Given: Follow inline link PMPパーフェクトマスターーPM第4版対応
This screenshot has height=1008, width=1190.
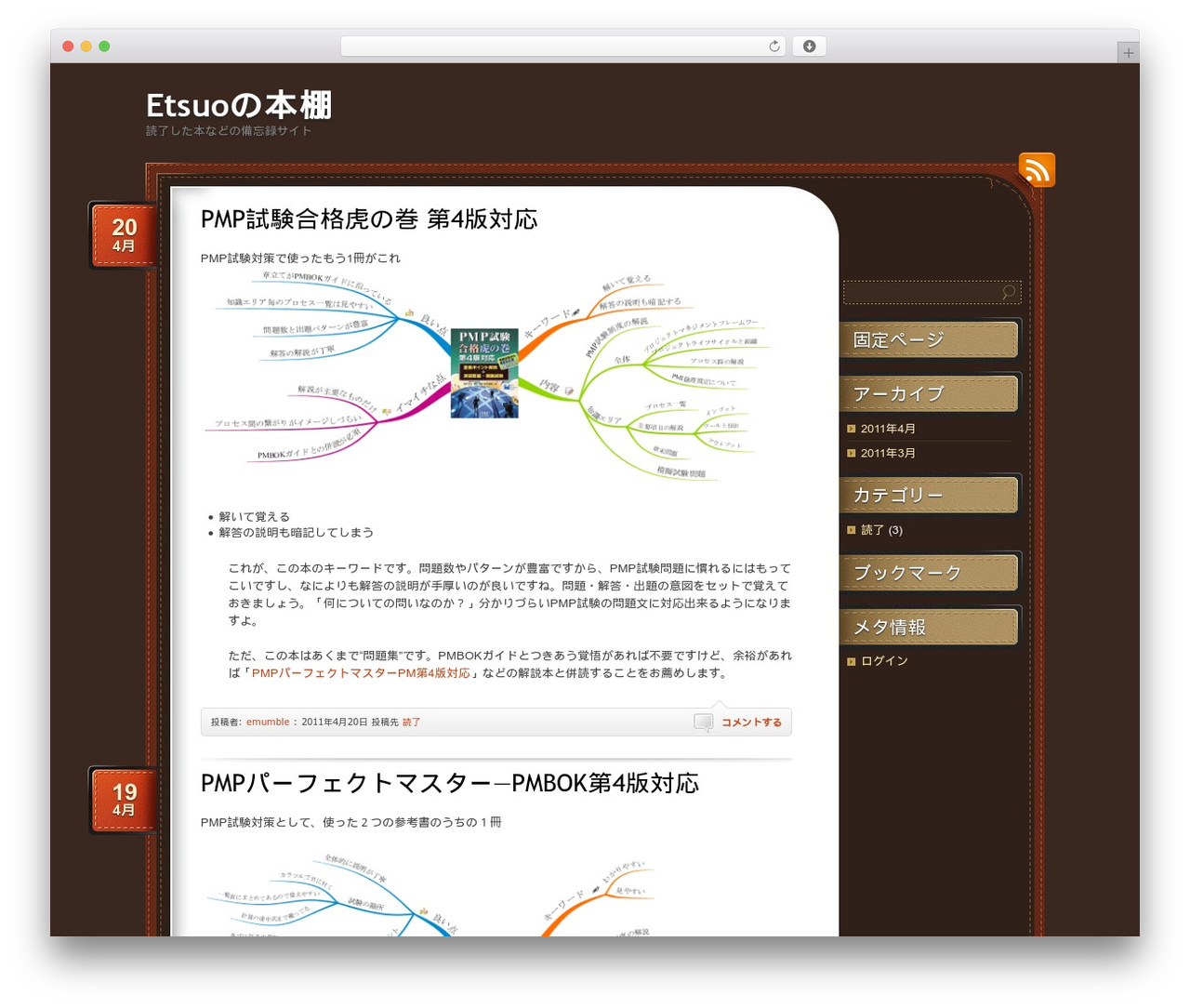Looking at the screenshot, I should click(361, 673).
